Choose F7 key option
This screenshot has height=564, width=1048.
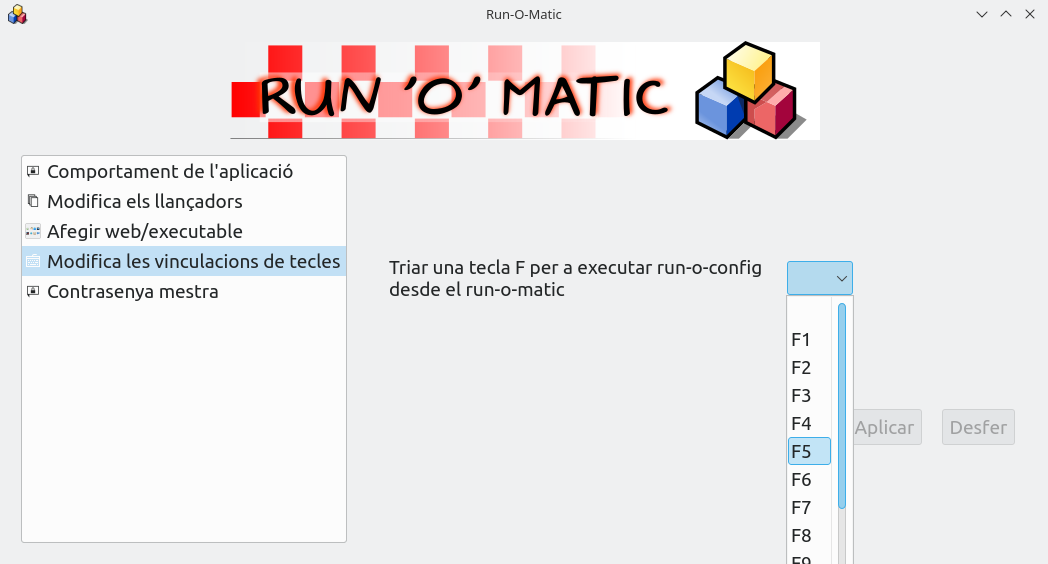point(809,508)
